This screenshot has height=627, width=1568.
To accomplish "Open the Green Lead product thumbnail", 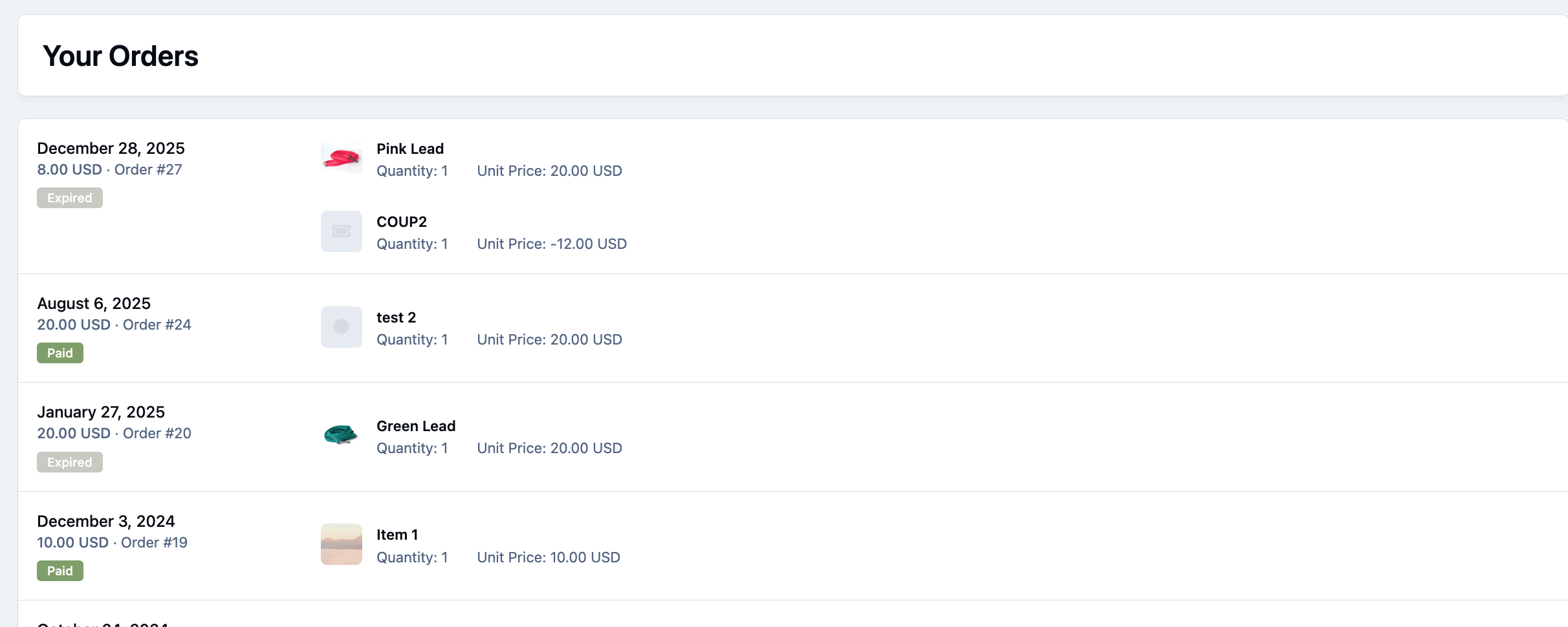I will click(x=342, y=436).
